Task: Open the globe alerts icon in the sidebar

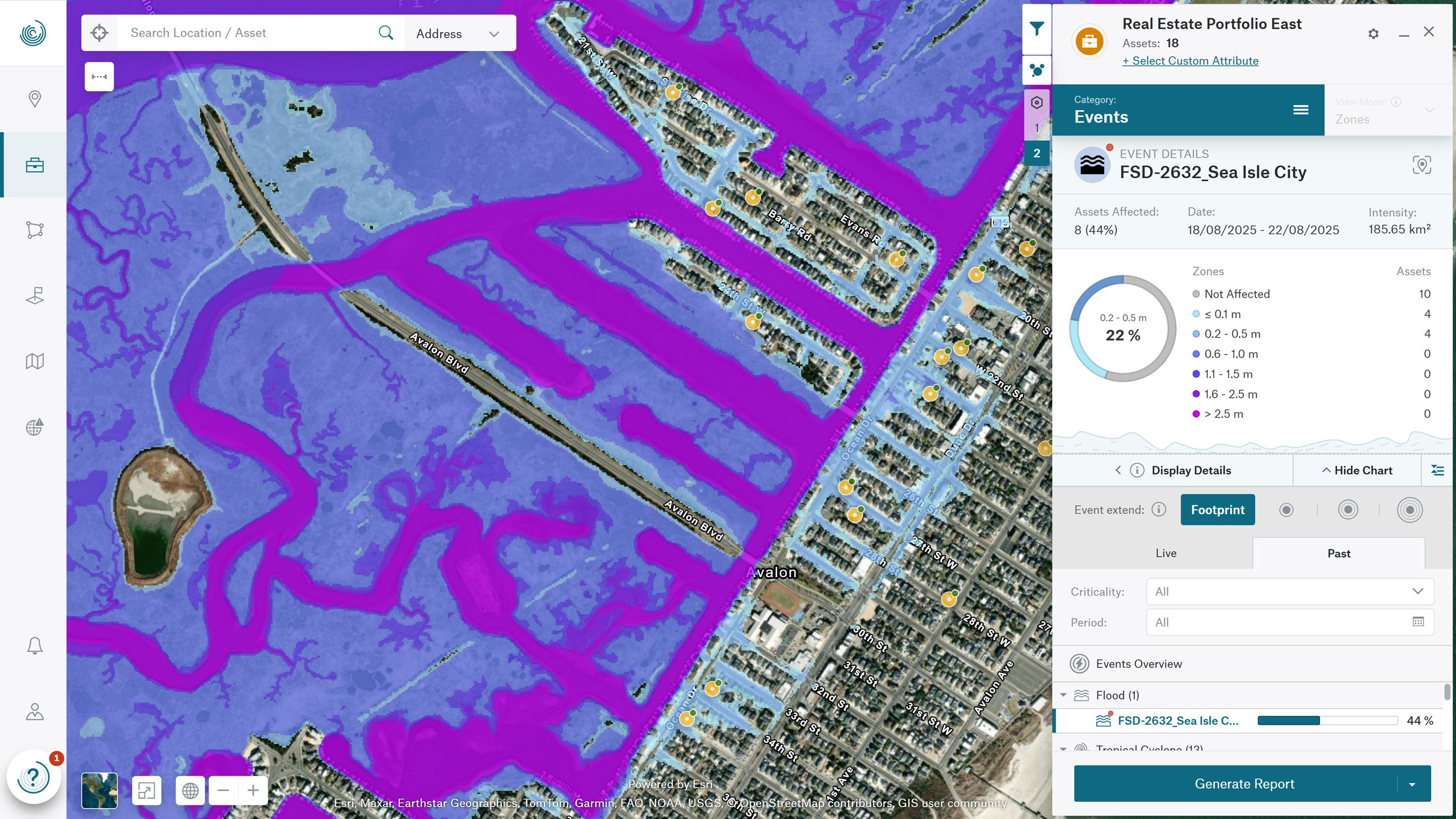Action: pyautogui.click(x=34, y=427)
